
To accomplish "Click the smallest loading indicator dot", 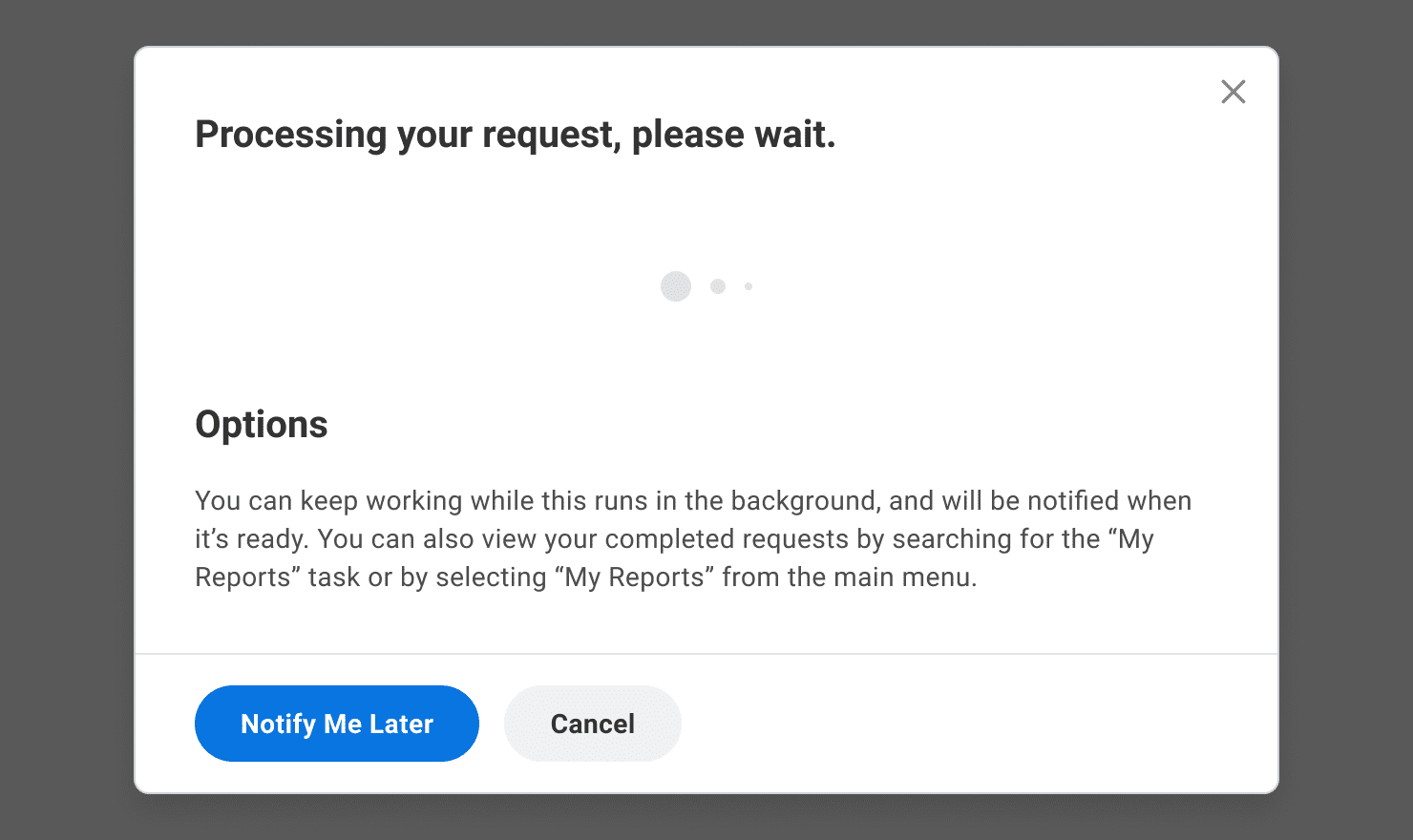I will point(749,286).
